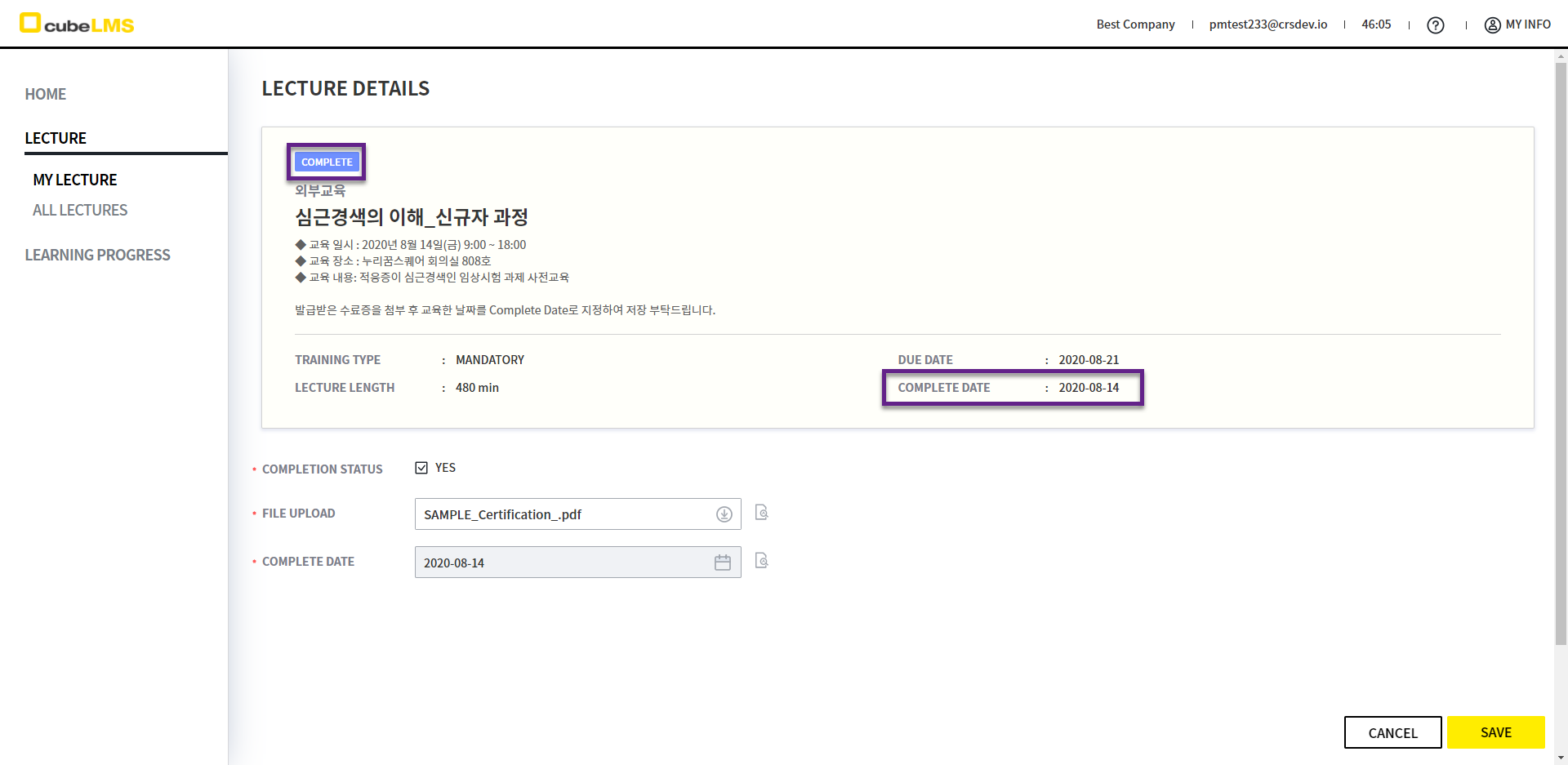Click the document preview icon beside File Upload
This screenshot has height=765, width=1568.
pyautogui.click(x=761, y=513)
